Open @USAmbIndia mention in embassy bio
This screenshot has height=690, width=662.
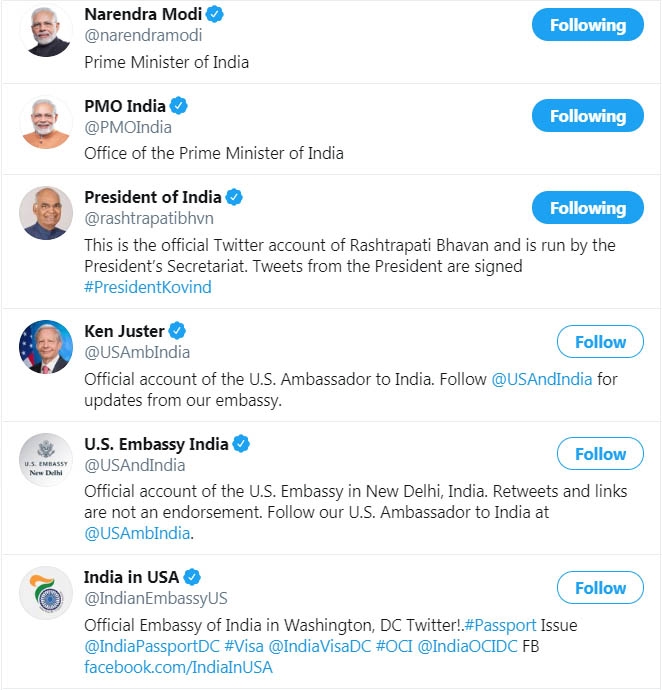pyautogui.click(x=137, y=533)
